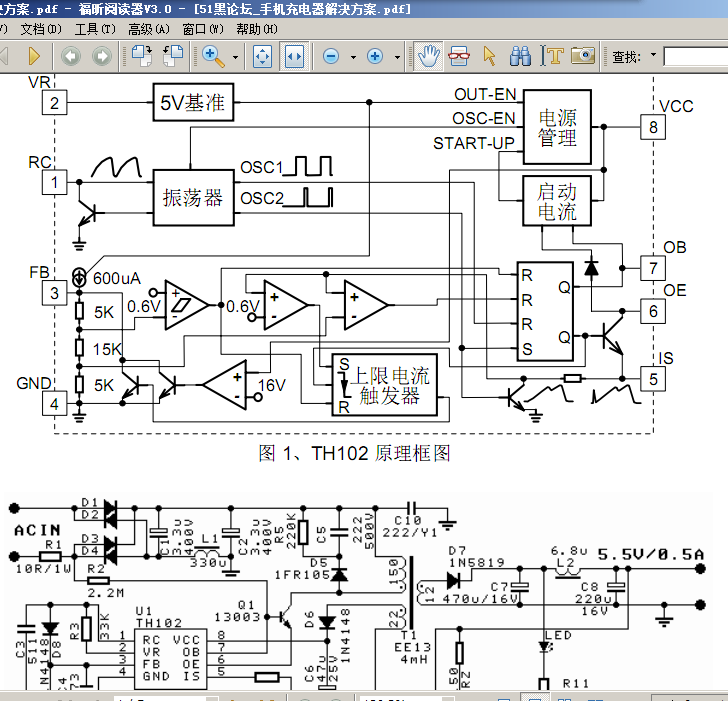Open the text viewer glasses icon

pos(459,56)
